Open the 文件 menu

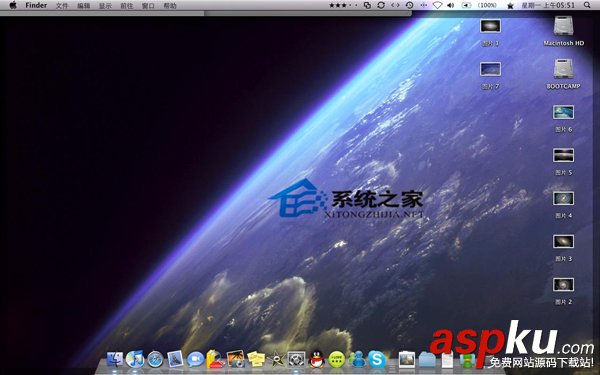[62, 5]
